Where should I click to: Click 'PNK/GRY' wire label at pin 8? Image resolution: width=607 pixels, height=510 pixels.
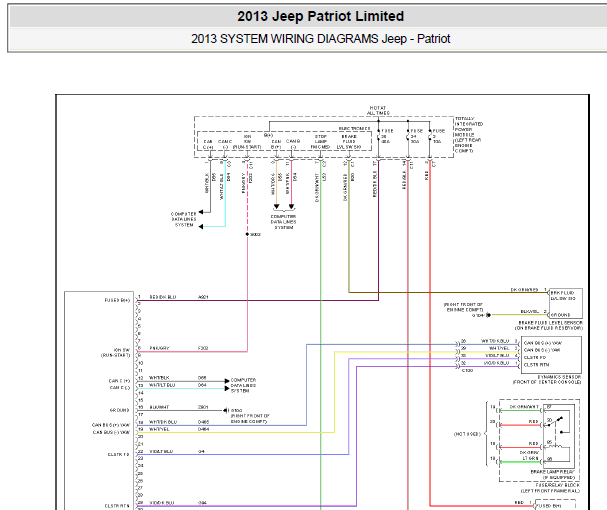tap(159, 348)
